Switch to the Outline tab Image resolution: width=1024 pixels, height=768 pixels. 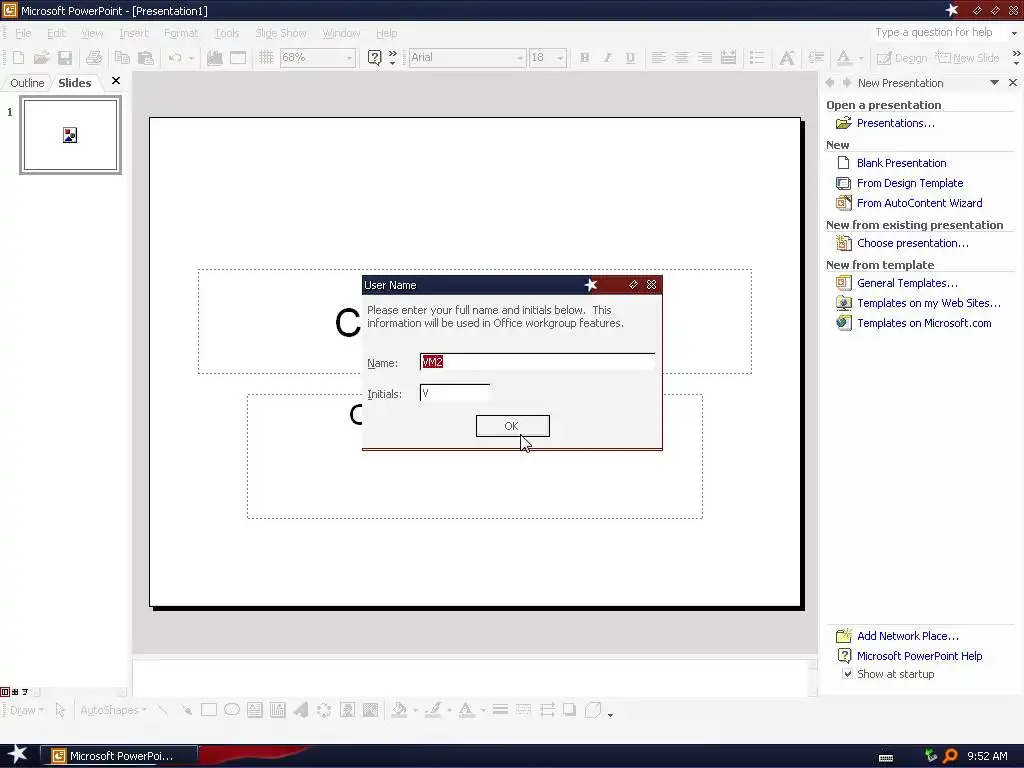(27, 83)
